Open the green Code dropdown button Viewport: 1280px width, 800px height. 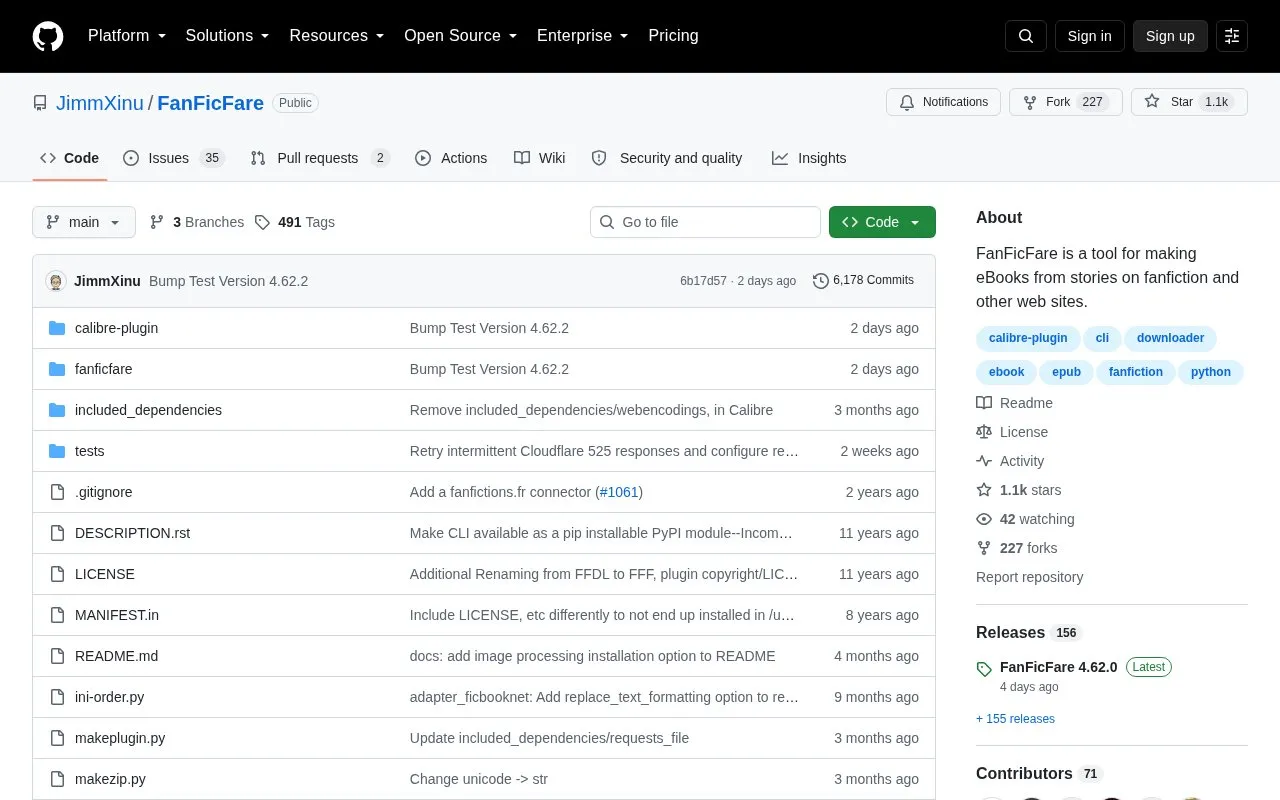pyautogui.click(x=882, y=222)
